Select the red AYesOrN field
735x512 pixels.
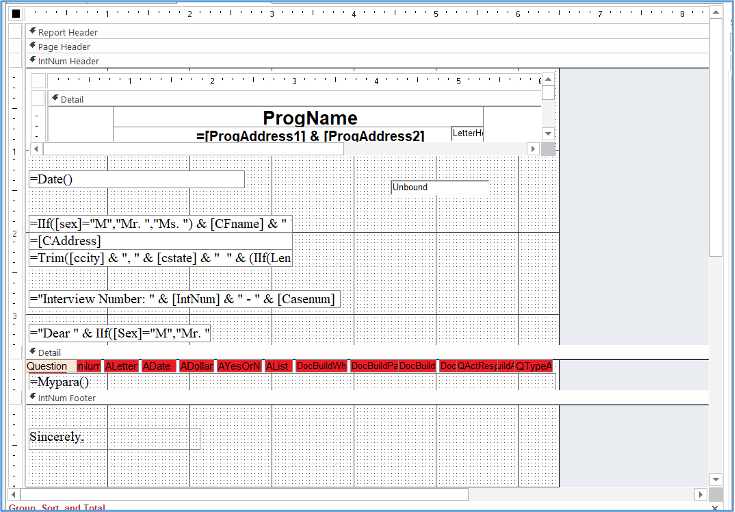[239, 366]
